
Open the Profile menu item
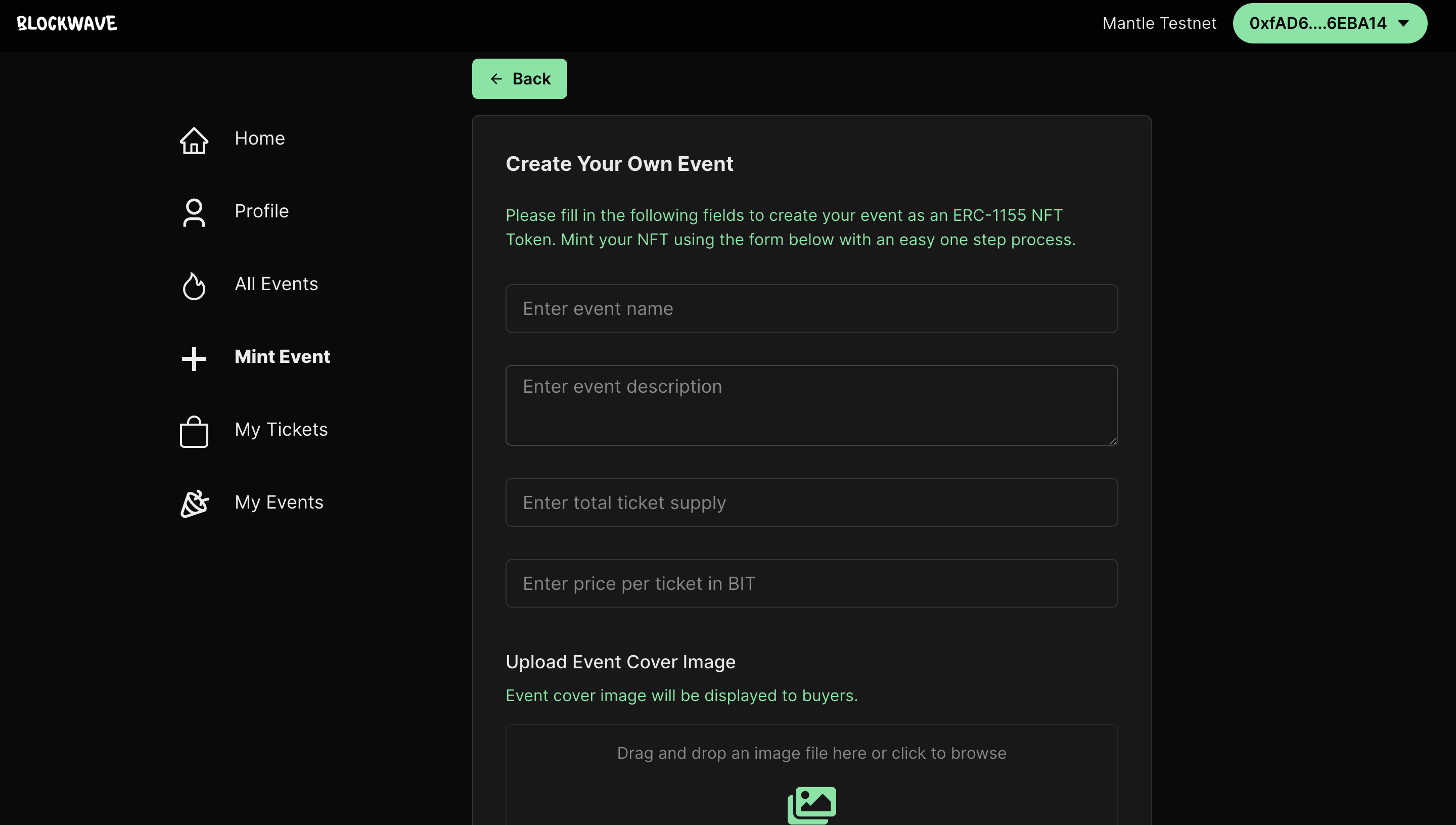pyautogui.click(x=261, y=211)
